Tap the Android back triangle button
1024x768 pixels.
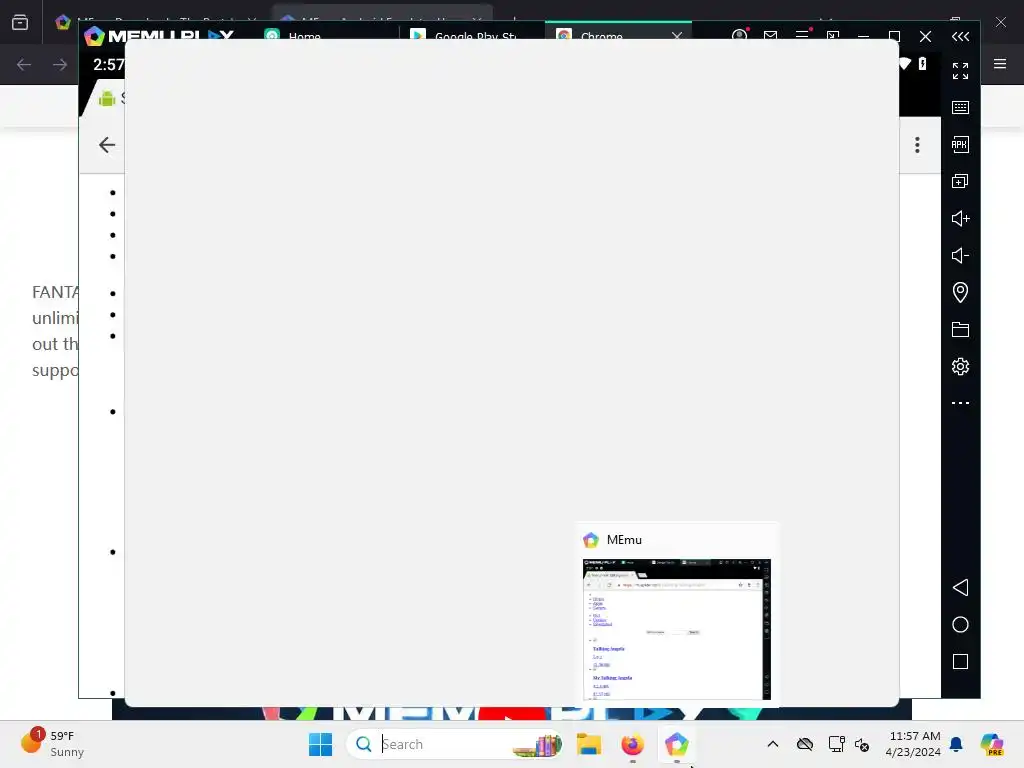coord(960,588)
